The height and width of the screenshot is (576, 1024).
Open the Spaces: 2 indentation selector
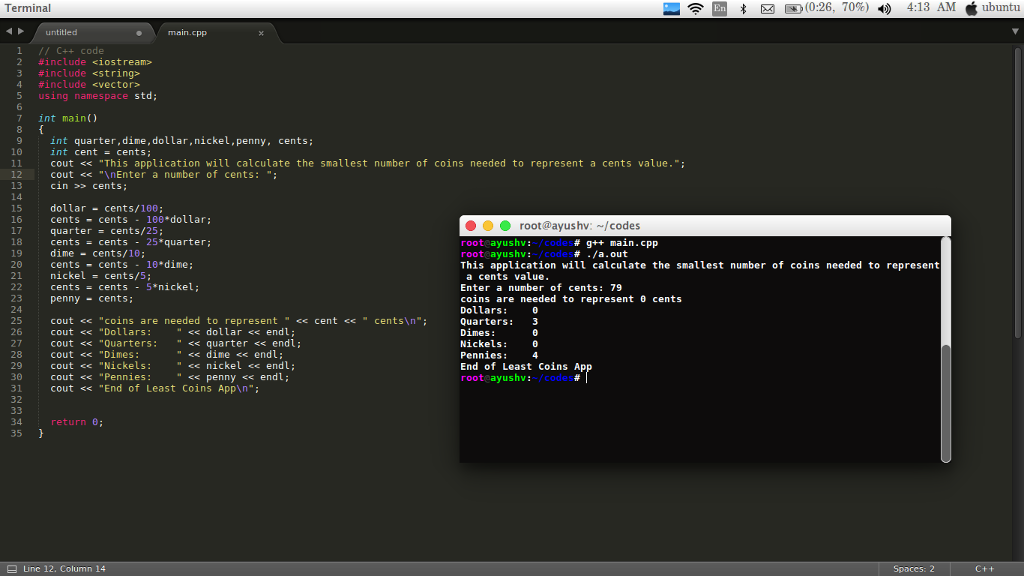[914, 569]
